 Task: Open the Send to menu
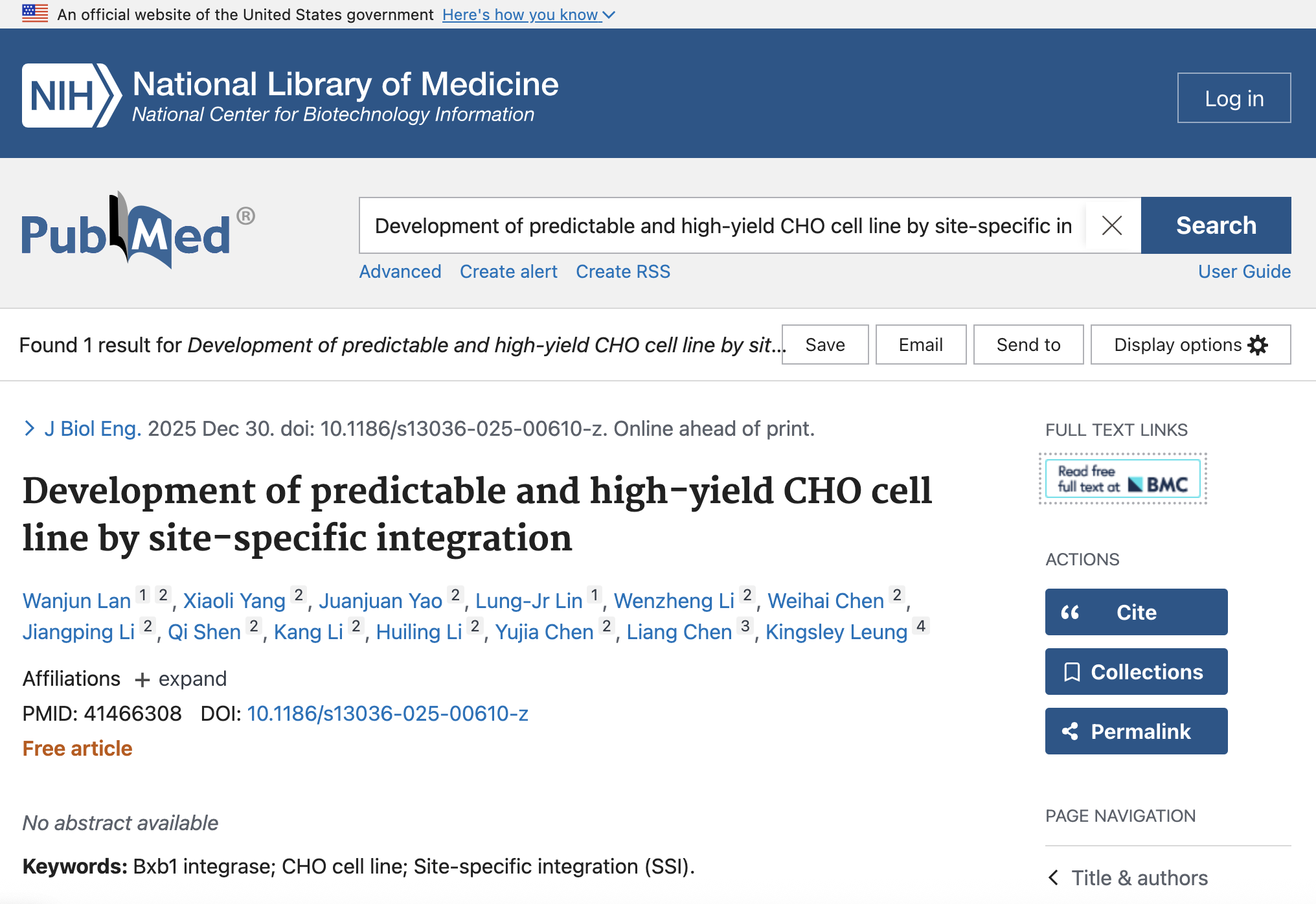click(1028, 345)
